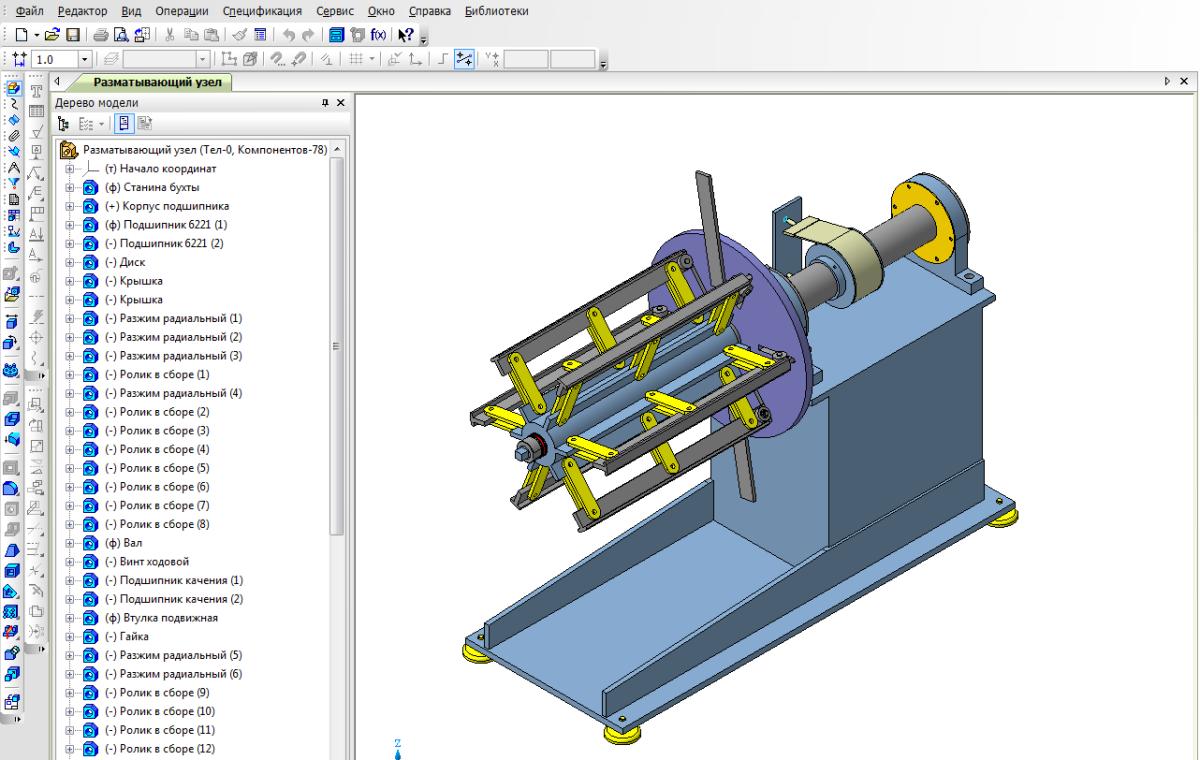This screenshot has height=760, width=1200.
Task: Click the context help cursor icon
Action: click(x=407, y=35)
